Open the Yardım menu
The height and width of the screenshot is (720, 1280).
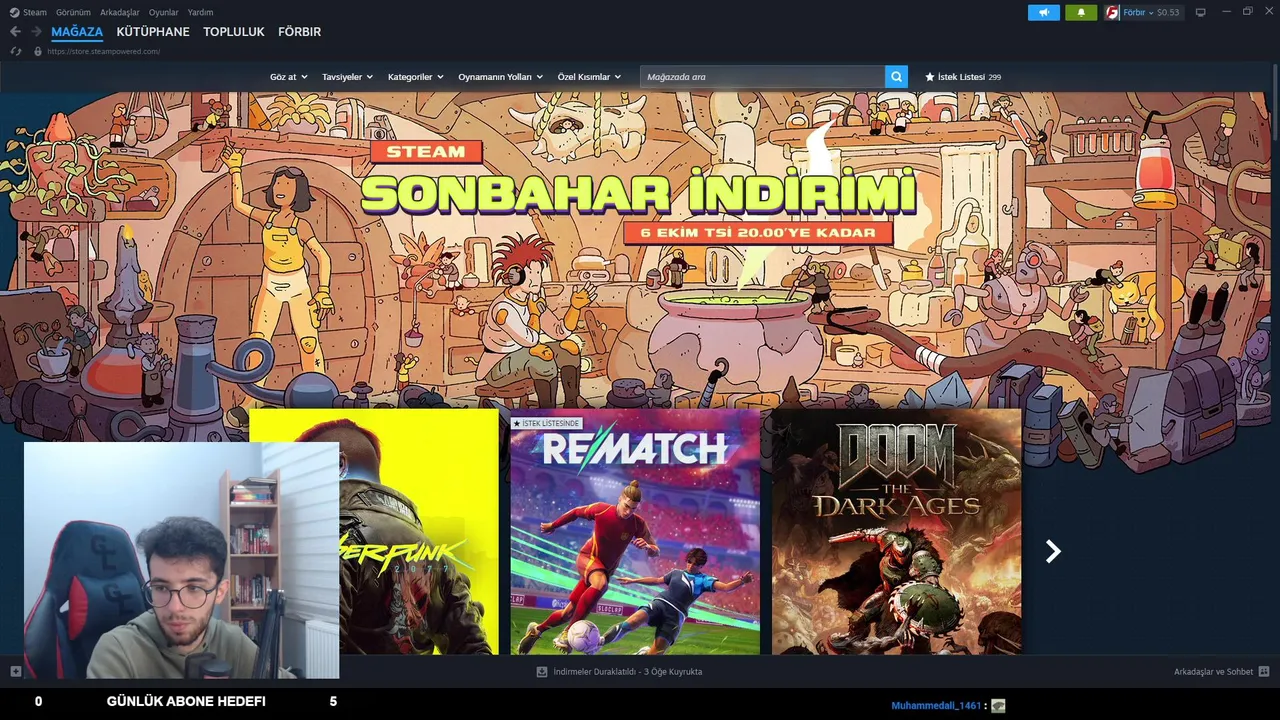(200, 13)
